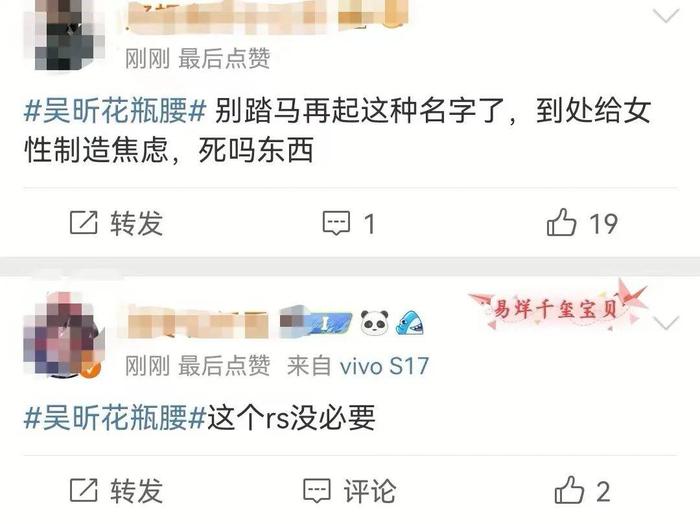
Task: Tap 转发 label on first post
Action: point(137,223)
